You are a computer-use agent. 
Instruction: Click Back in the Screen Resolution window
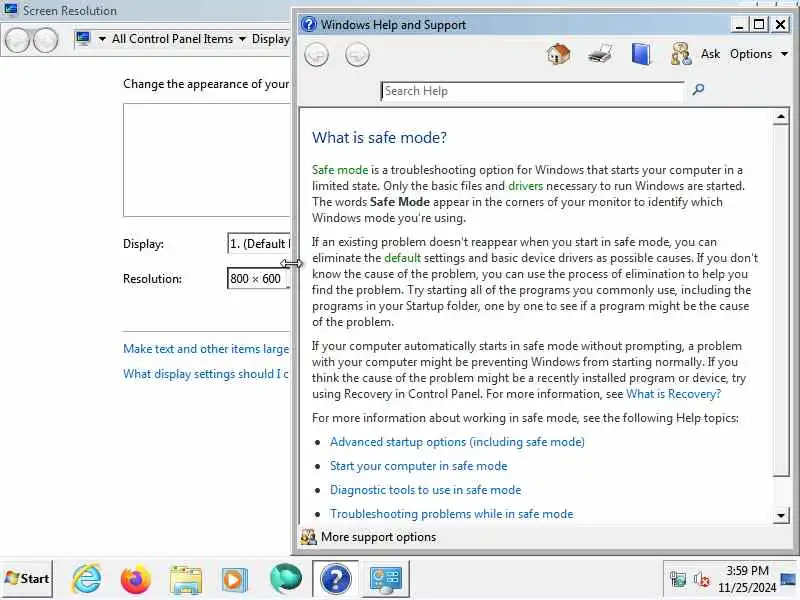17,40
